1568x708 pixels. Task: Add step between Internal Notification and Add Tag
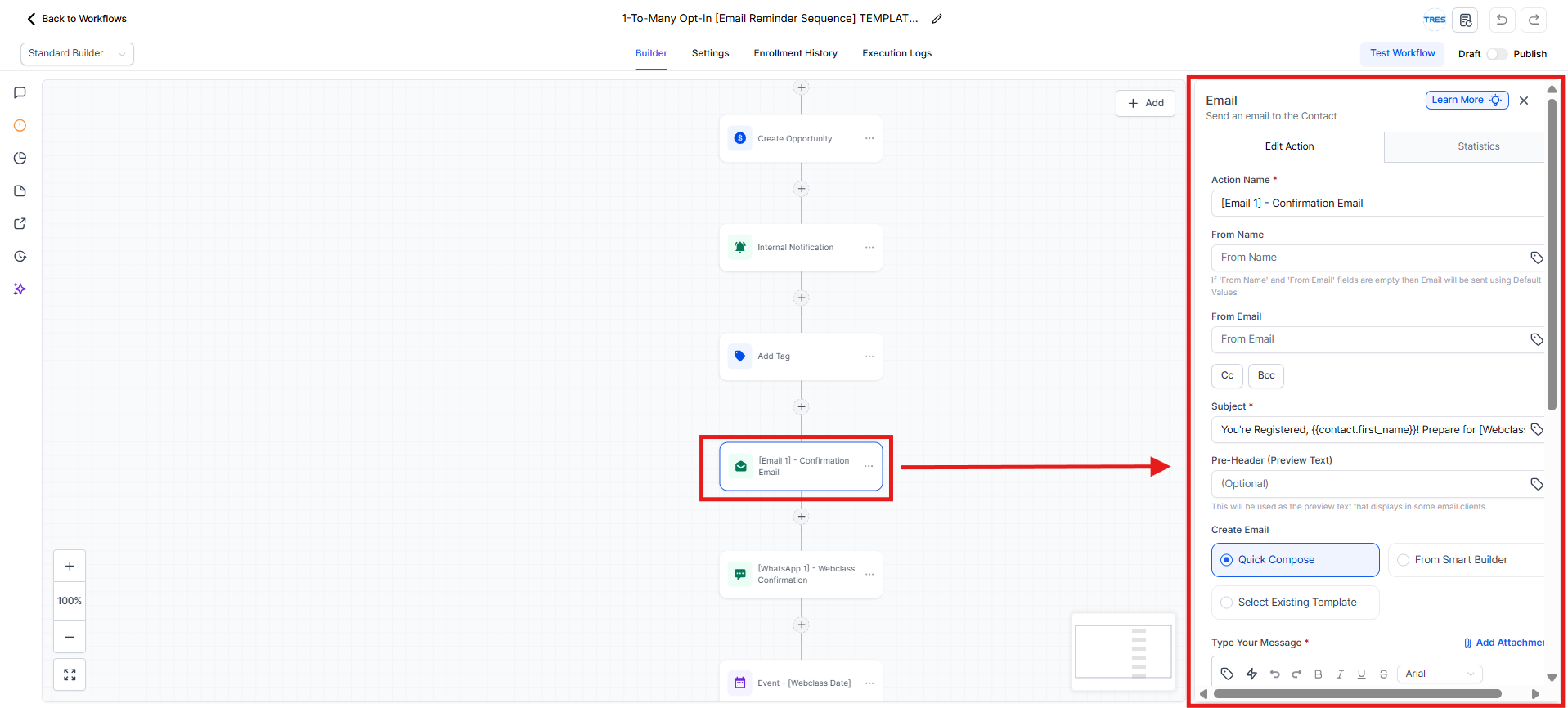802,298
